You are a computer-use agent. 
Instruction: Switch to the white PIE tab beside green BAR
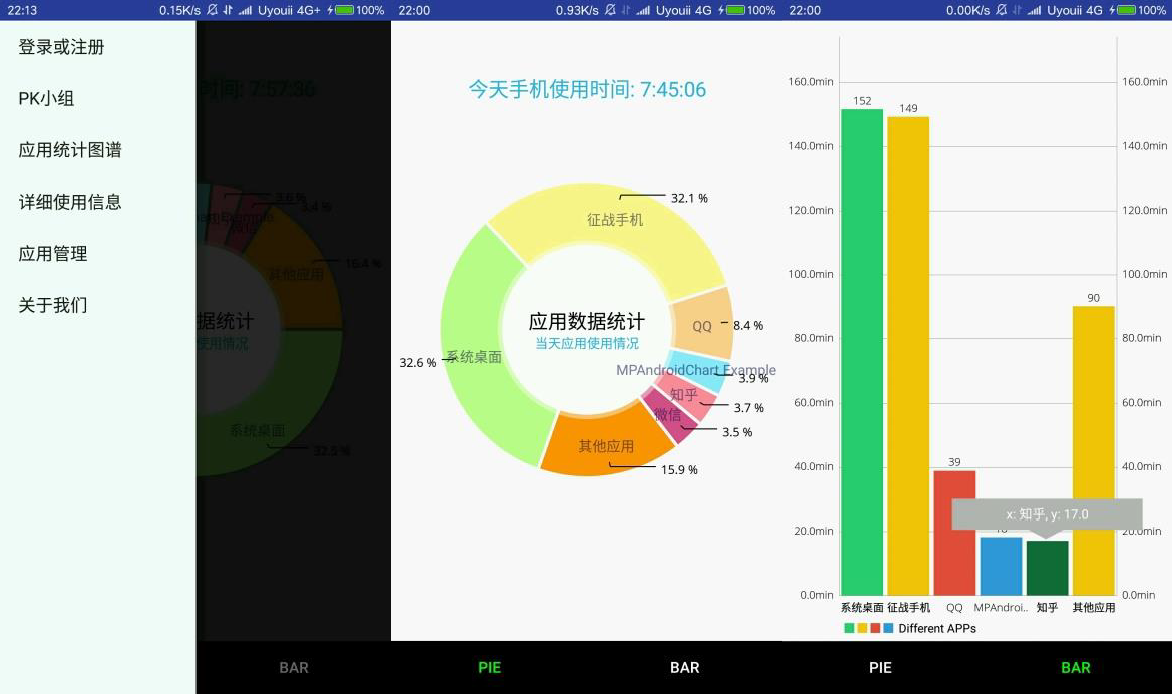(x=880, y=668)
